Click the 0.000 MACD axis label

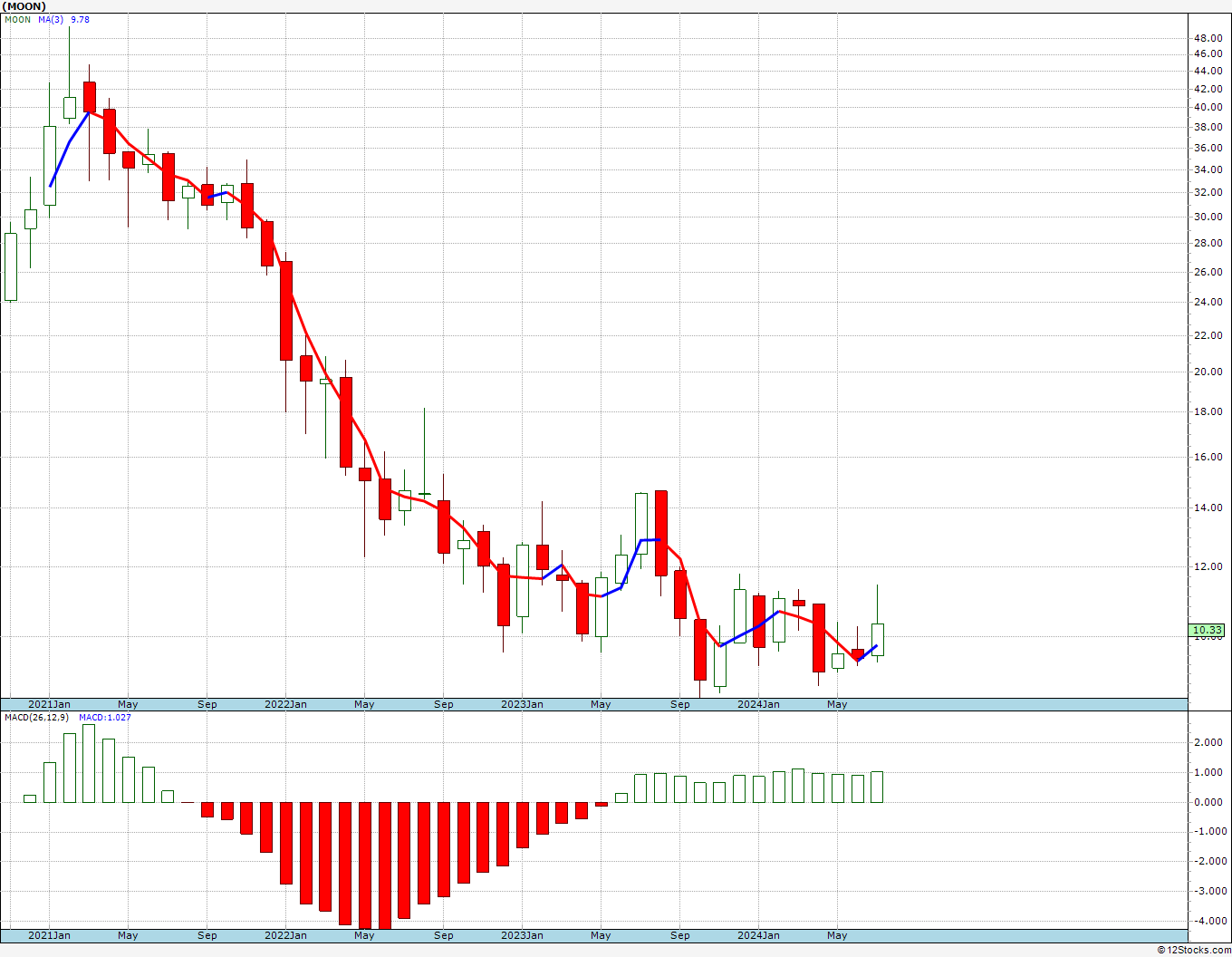tap(1209, 802)
